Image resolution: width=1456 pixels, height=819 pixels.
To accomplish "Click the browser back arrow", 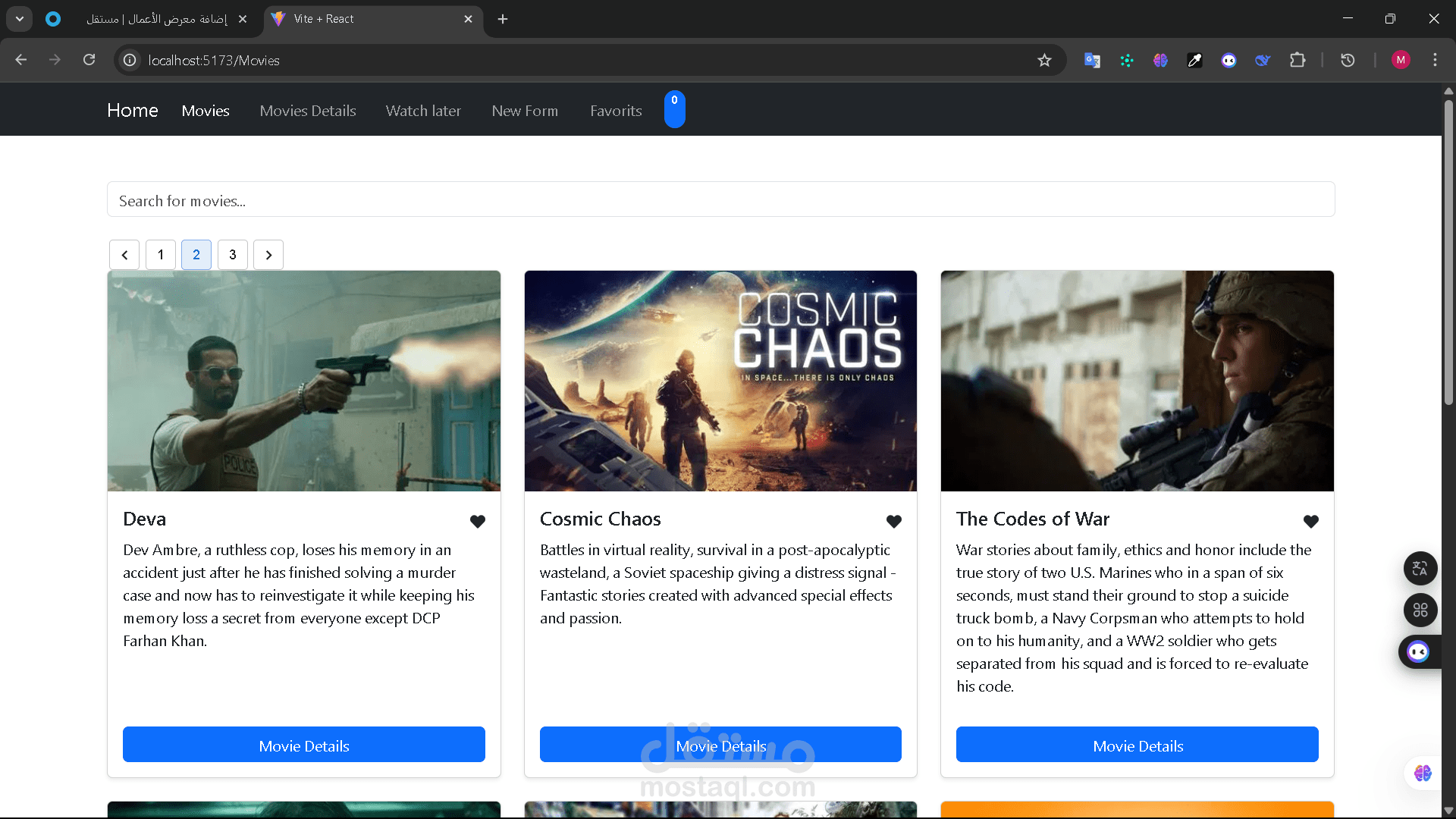I will coord(21,60).
